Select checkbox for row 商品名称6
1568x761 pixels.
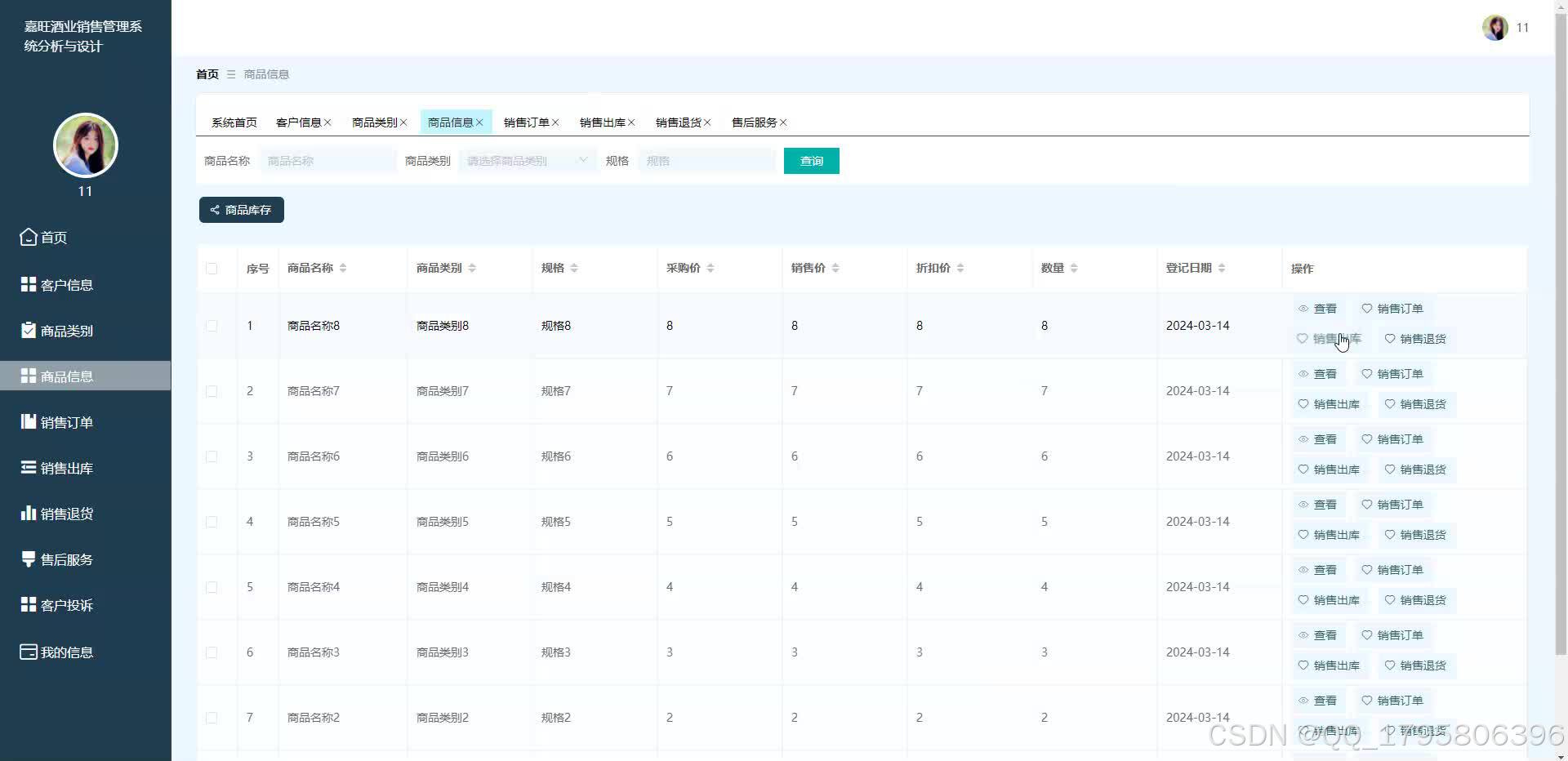[x=212, y=456]
